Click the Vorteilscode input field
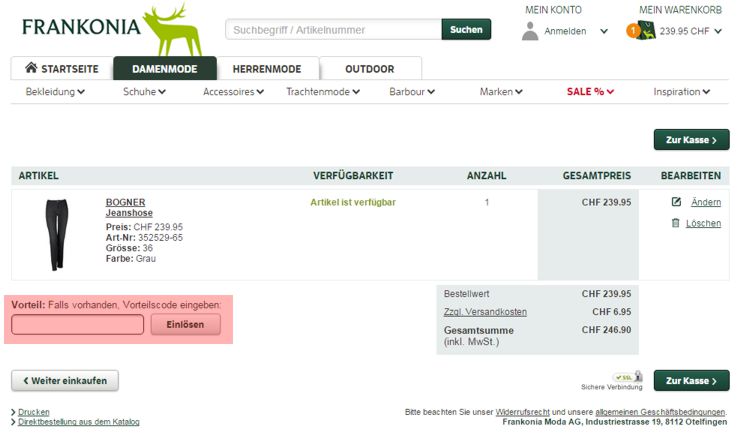This screenshot has height=436, width=740. 77,325
